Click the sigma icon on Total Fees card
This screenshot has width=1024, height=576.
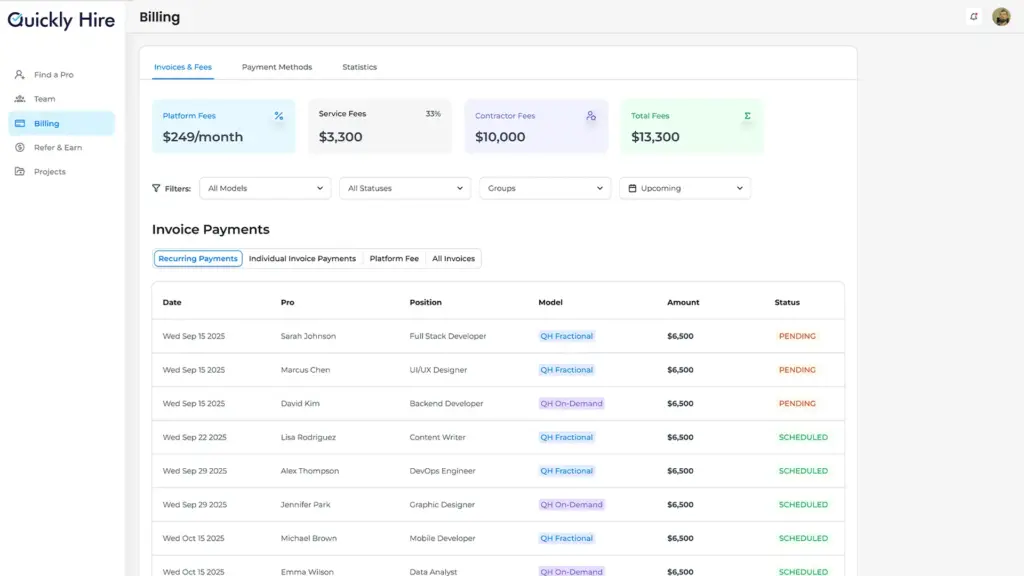[x=747, y=116]
